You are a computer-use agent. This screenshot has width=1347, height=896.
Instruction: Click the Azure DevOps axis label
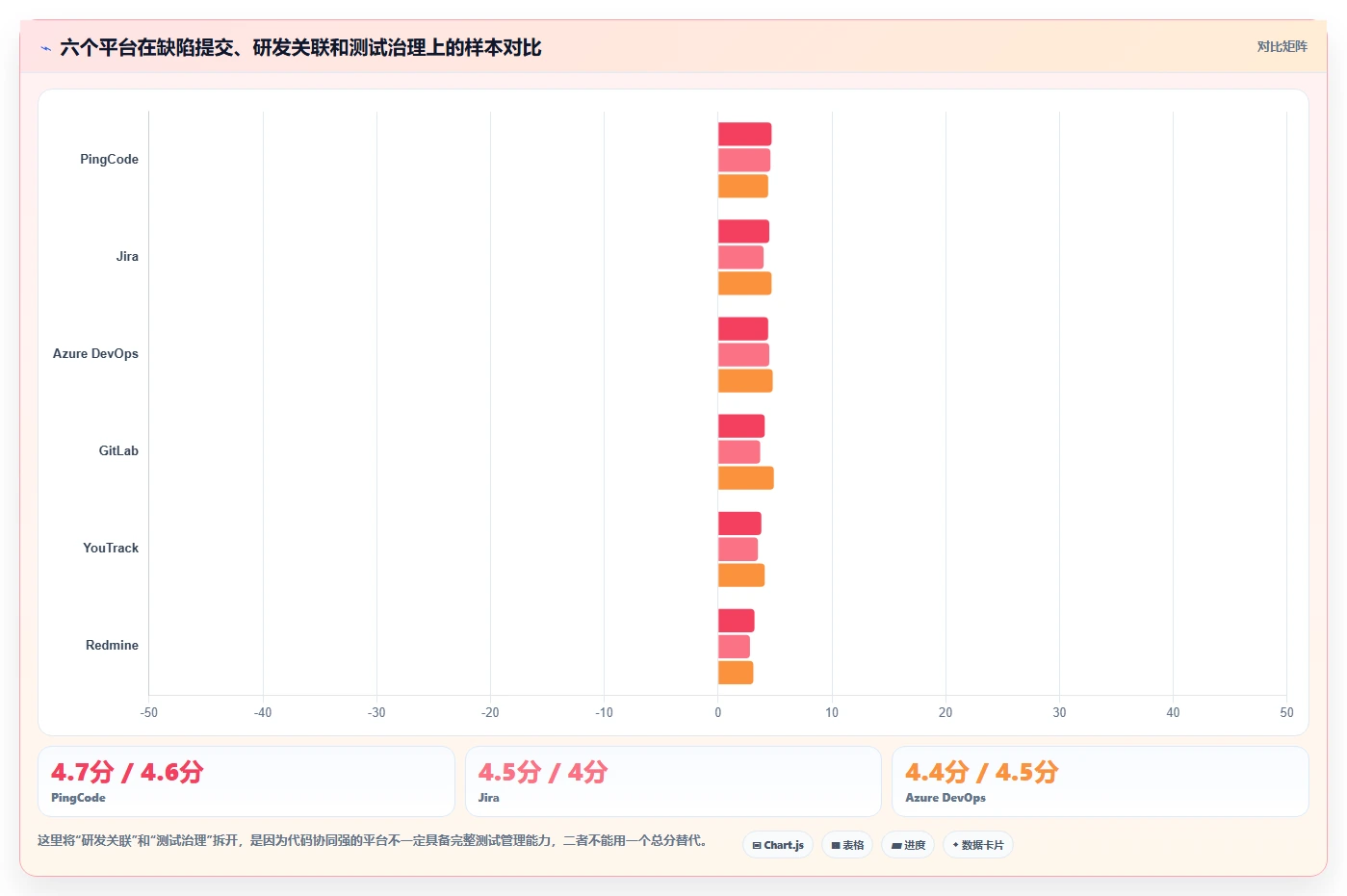[95, 354]
